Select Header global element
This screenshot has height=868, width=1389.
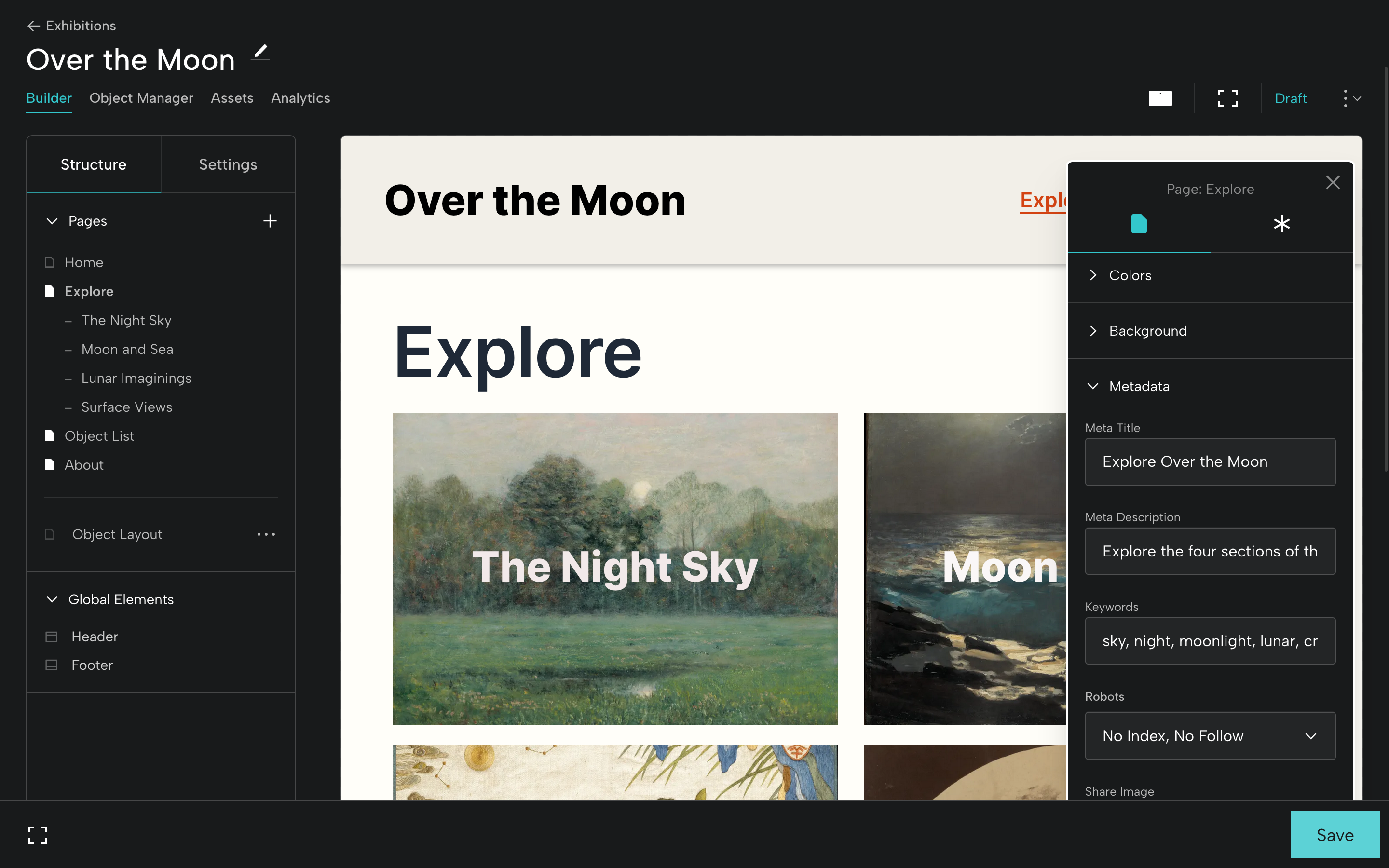pos(95,637)
